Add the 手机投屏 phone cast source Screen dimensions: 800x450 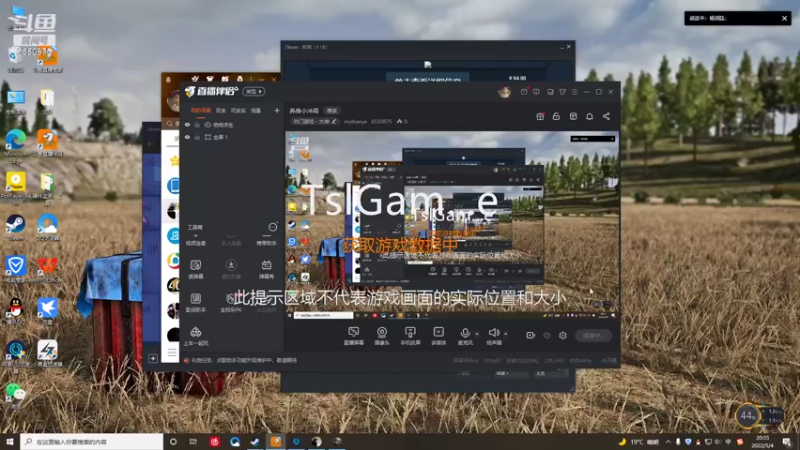pyautogui.click(x=410, y=336)
